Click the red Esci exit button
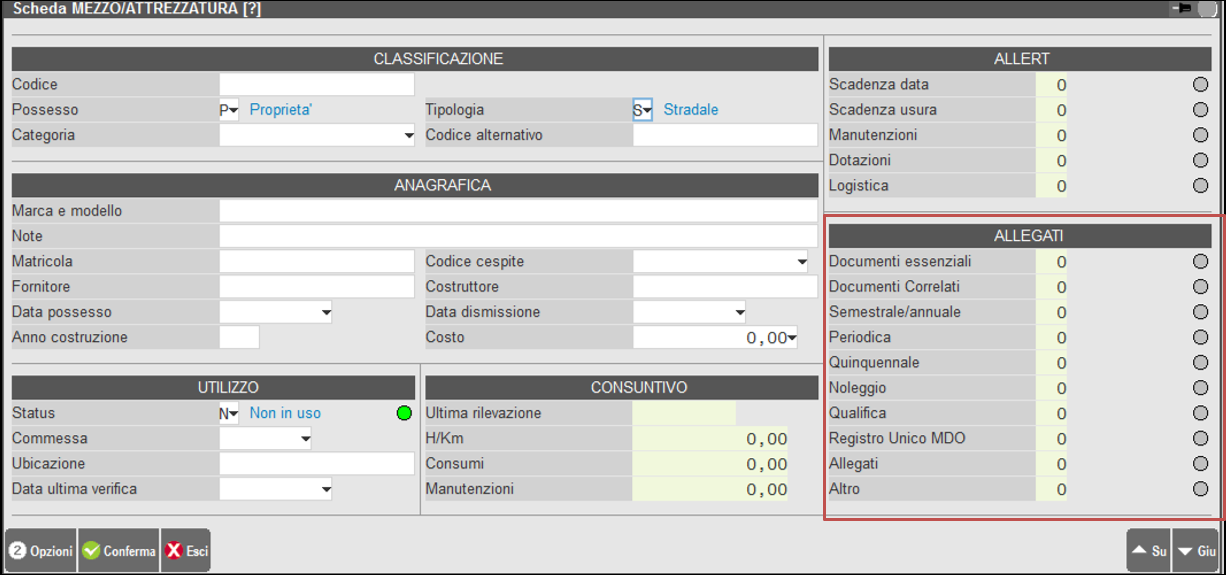The height and width of the screenshot is (575, 1226). pyautogui.click(x=185, y=551)
